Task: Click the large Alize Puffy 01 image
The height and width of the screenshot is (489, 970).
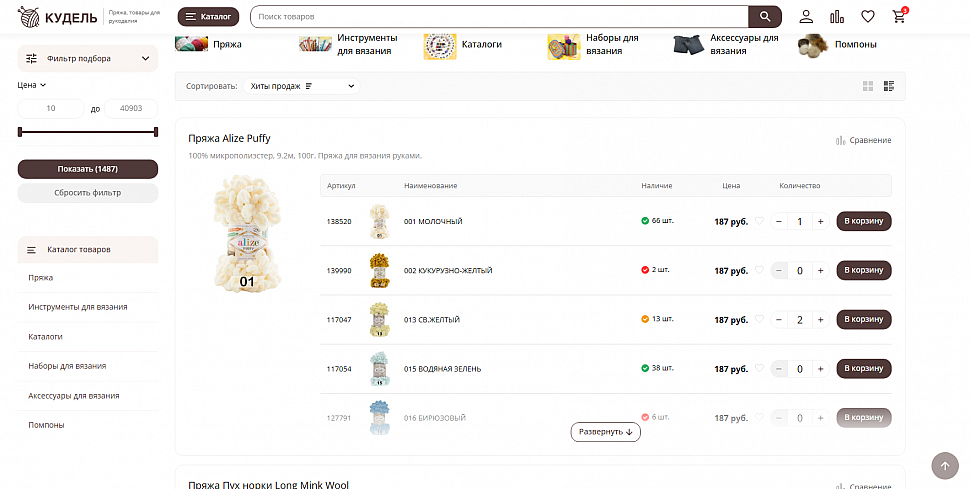Action: 247,233
